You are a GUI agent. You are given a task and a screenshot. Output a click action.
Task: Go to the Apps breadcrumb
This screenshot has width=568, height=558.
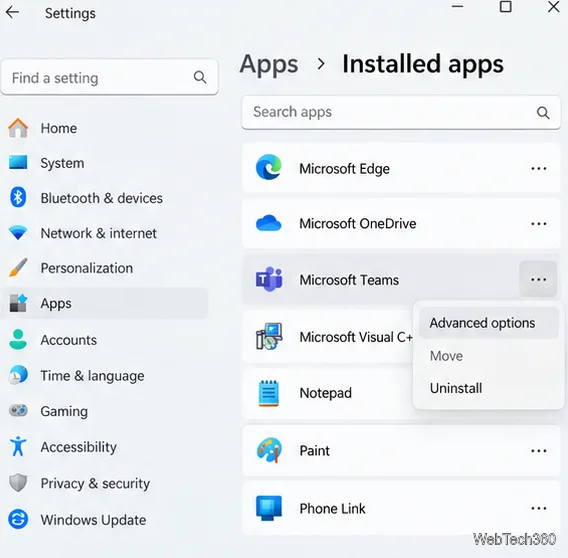(269, 64)
